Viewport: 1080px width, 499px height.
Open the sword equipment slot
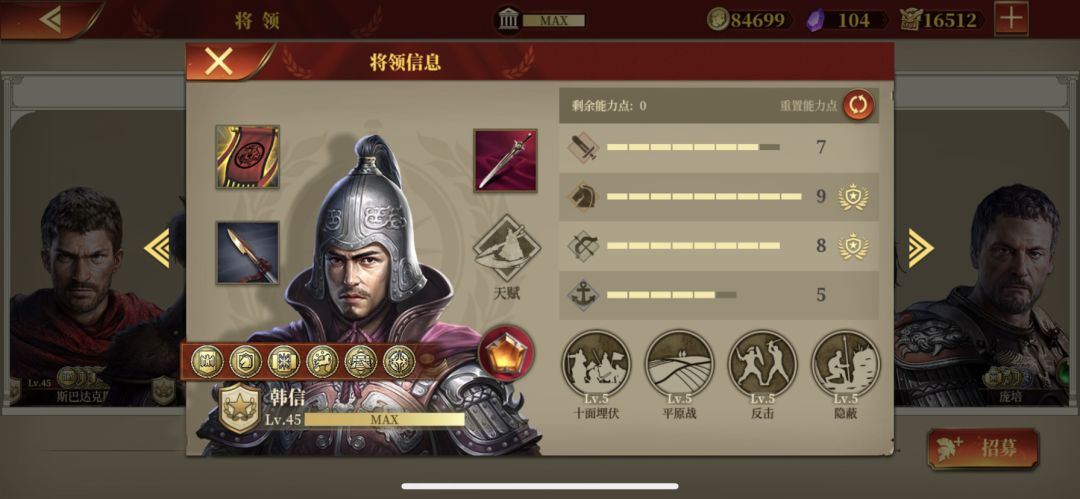[505, 160]
